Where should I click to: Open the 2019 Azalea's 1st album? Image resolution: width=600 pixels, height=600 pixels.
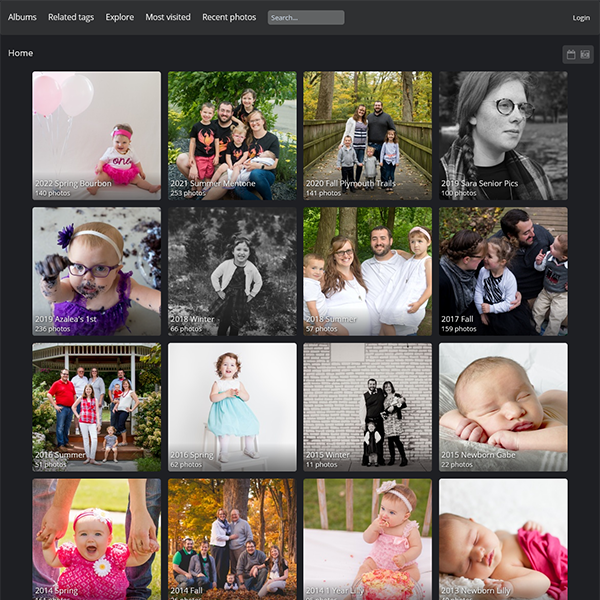click(96, 271)
